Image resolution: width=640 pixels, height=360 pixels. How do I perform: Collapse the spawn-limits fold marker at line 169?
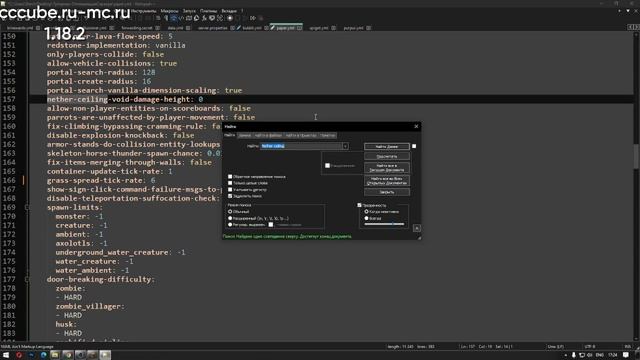27,207
